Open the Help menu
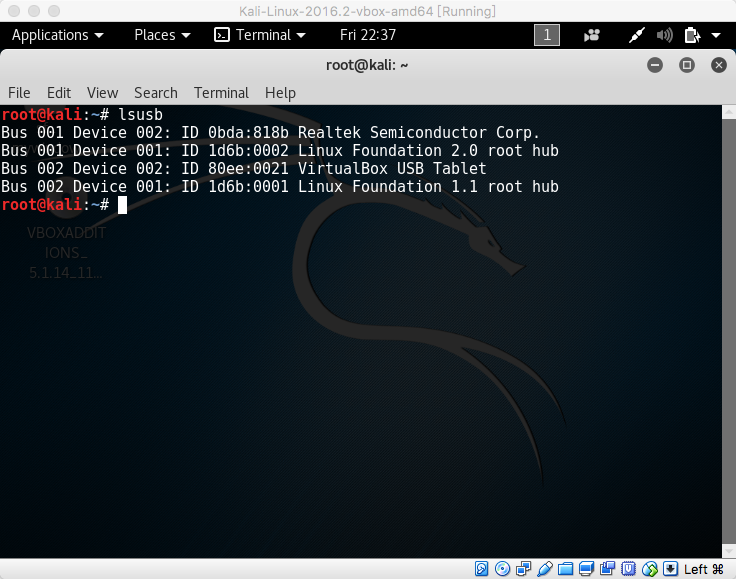This screenshot has width=736, height=579. [x=280, y=93]
